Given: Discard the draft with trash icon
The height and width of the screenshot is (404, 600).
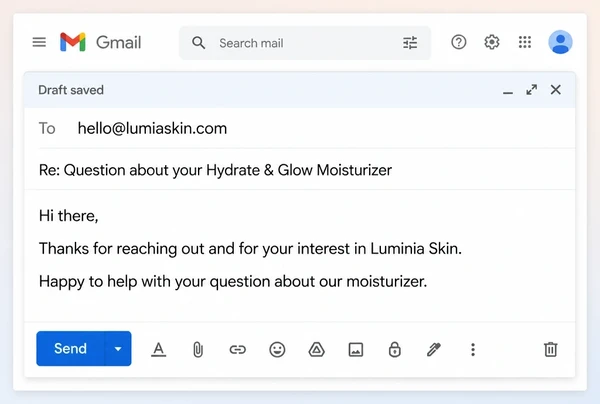Looking at the screenshot, I should point(551,350).
